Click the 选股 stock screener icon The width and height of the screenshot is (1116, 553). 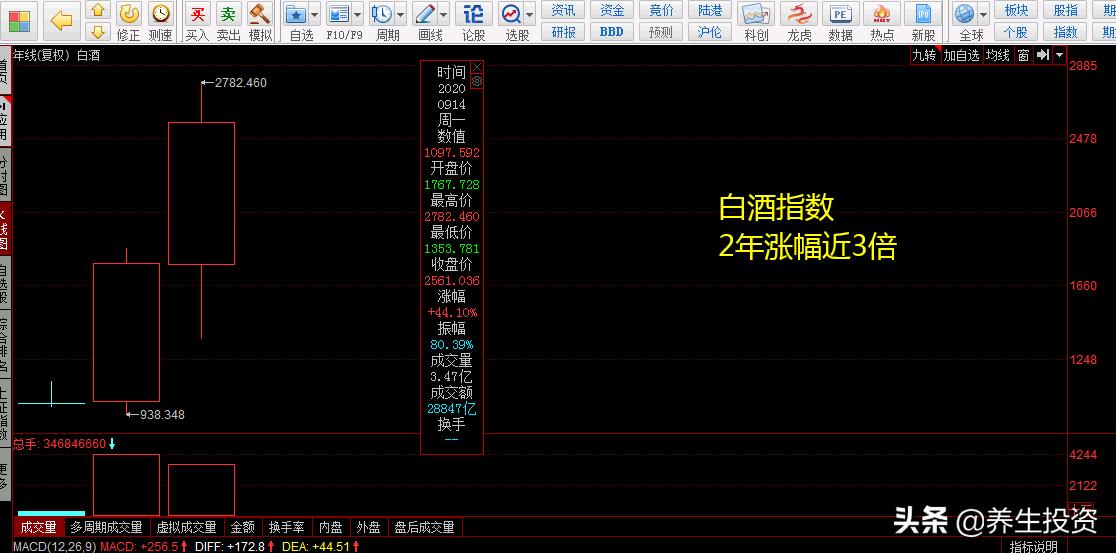pos(511,14)
